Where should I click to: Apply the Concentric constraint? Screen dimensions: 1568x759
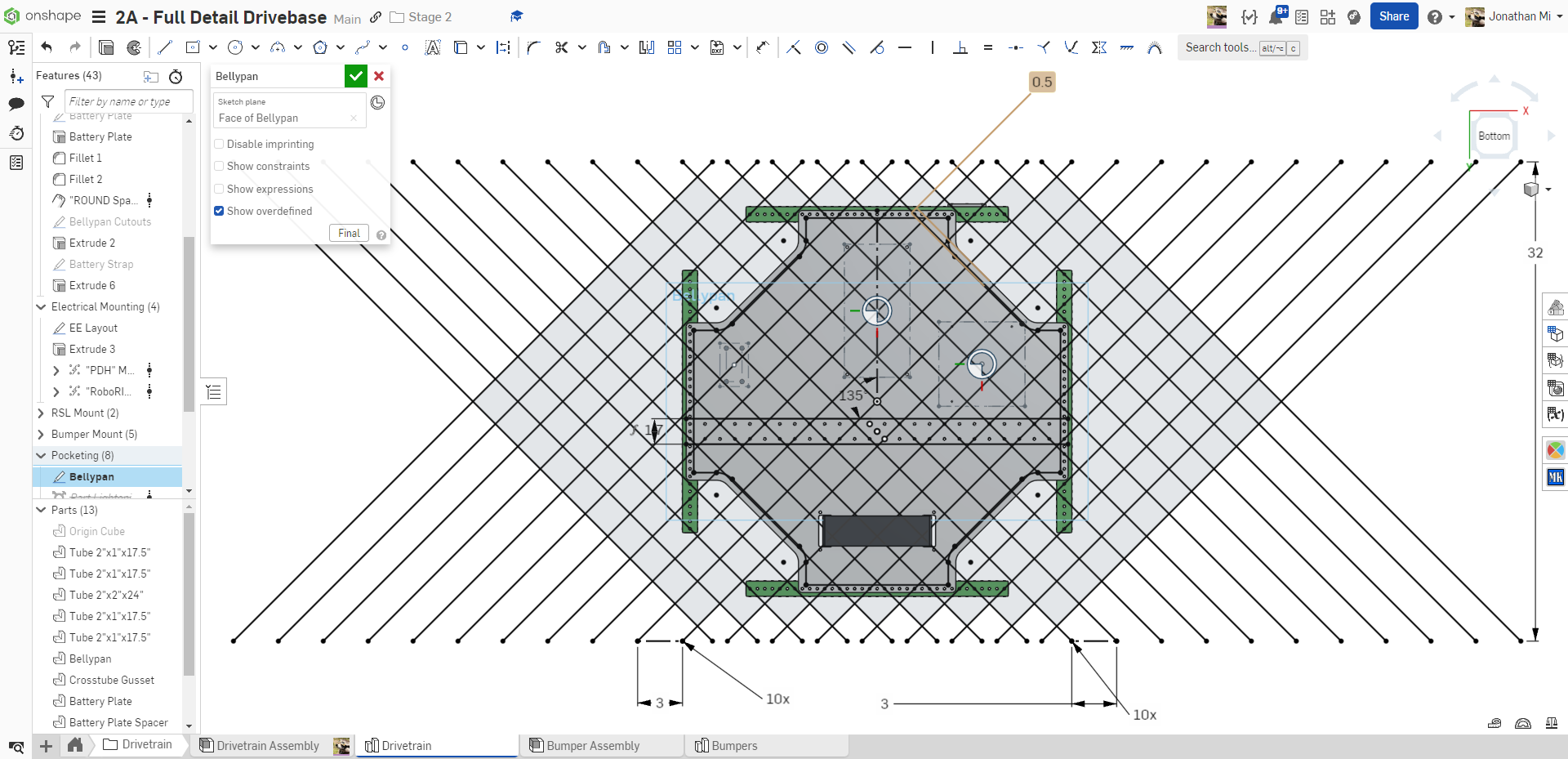(822, 47)
